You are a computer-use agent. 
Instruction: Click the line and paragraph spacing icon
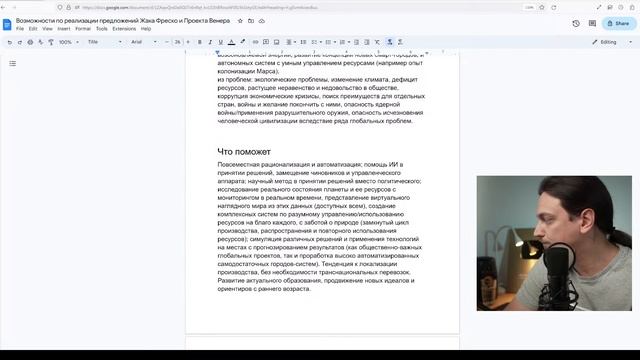[303, 42]
